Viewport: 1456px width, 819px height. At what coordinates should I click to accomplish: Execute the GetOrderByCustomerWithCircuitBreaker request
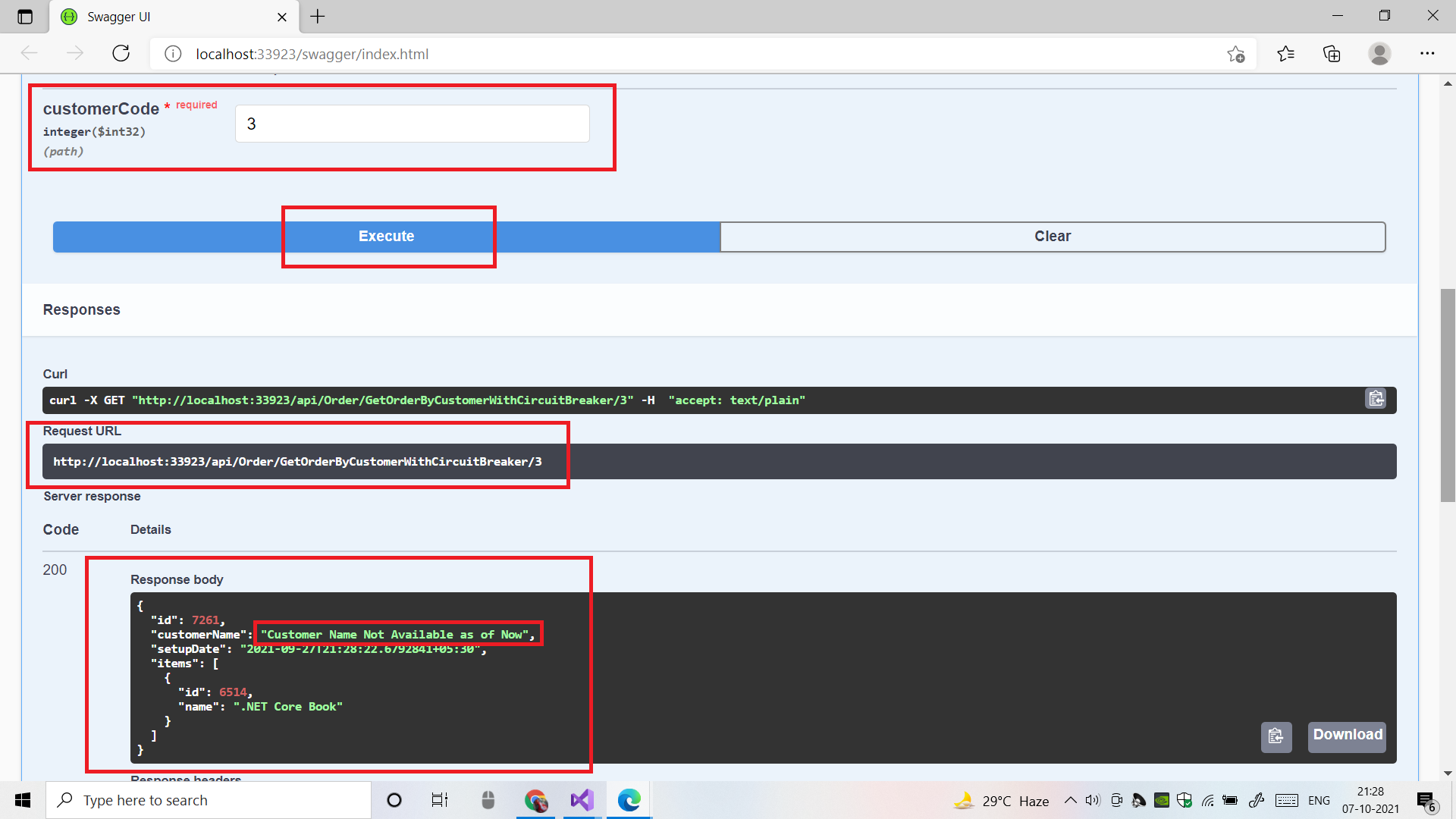click(387, 236)
